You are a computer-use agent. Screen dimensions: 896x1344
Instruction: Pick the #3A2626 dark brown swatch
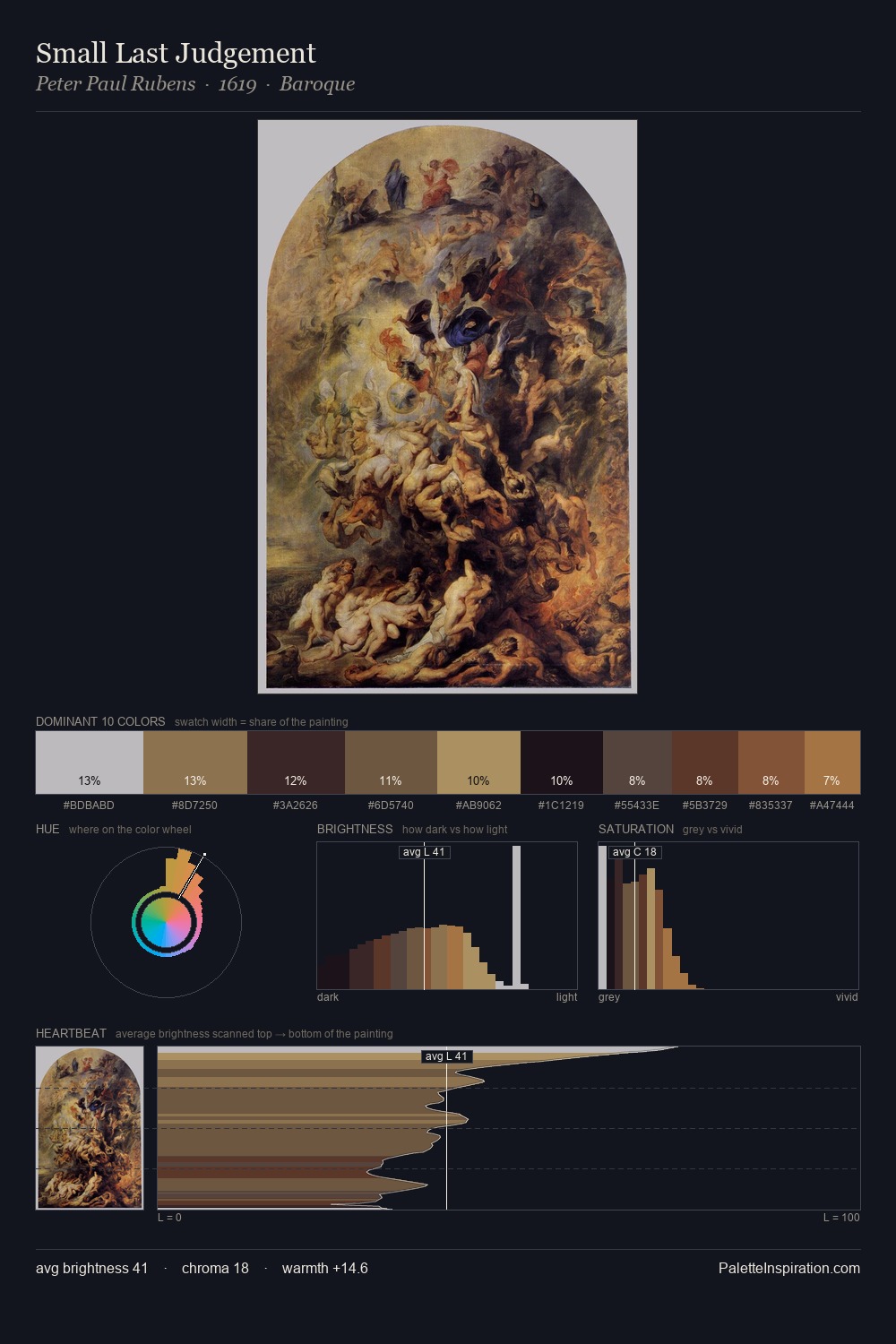(296, 762)
